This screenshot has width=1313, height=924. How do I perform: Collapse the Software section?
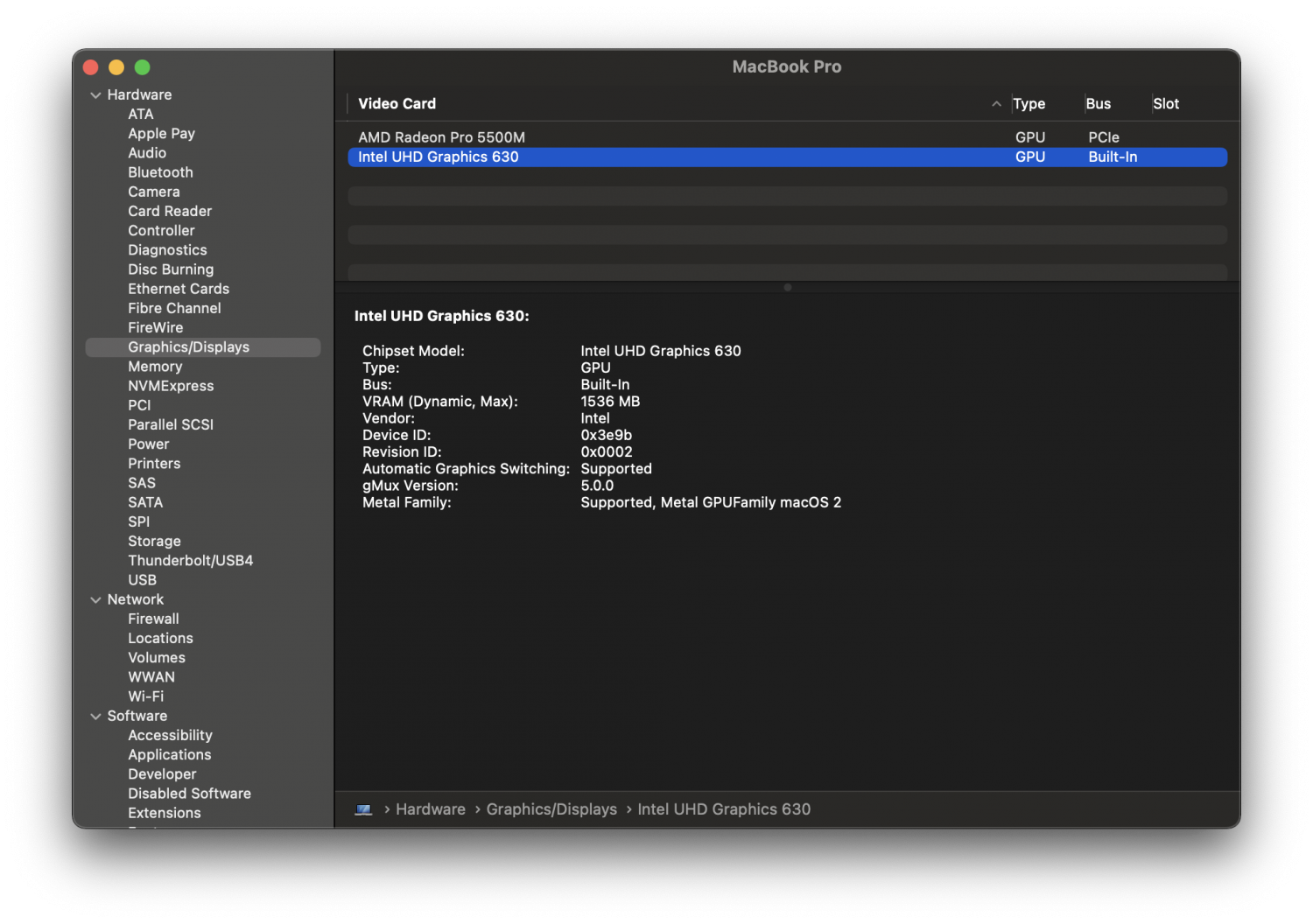coord(95,716)
